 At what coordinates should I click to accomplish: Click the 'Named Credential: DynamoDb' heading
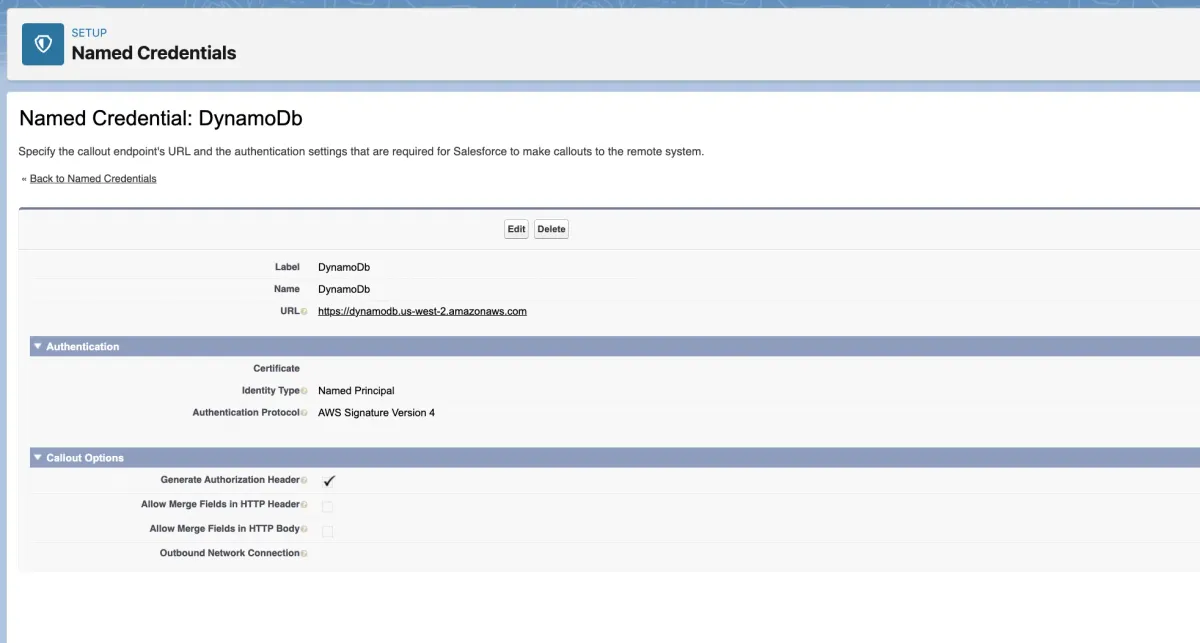(x=161, y=118)
